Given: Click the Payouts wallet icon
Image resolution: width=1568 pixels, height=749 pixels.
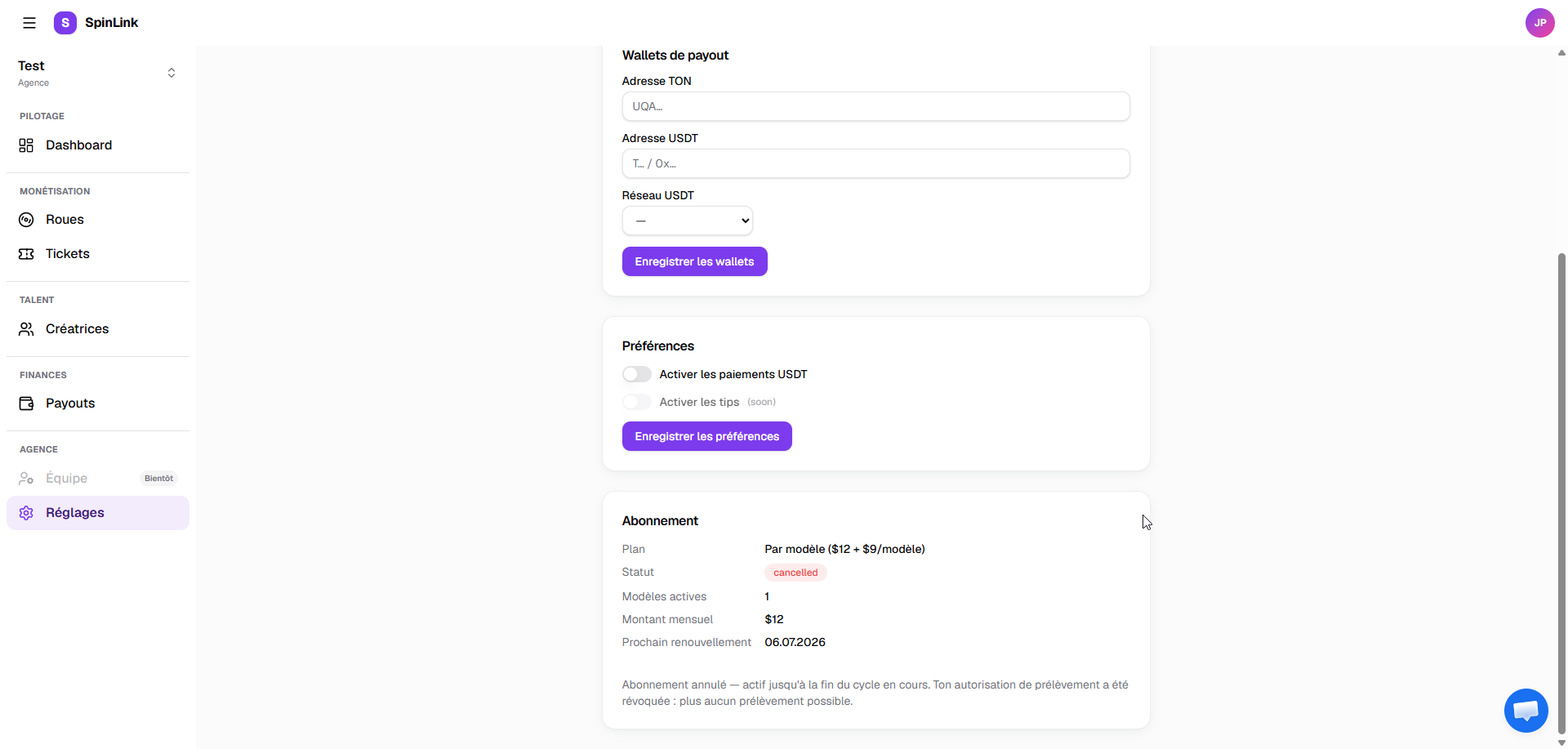Looking at the screenshot, I should click(x=26, y=403).
